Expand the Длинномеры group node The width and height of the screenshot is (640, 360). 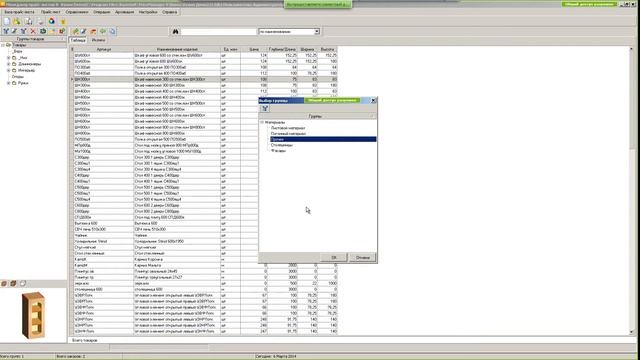coord(9,64)
